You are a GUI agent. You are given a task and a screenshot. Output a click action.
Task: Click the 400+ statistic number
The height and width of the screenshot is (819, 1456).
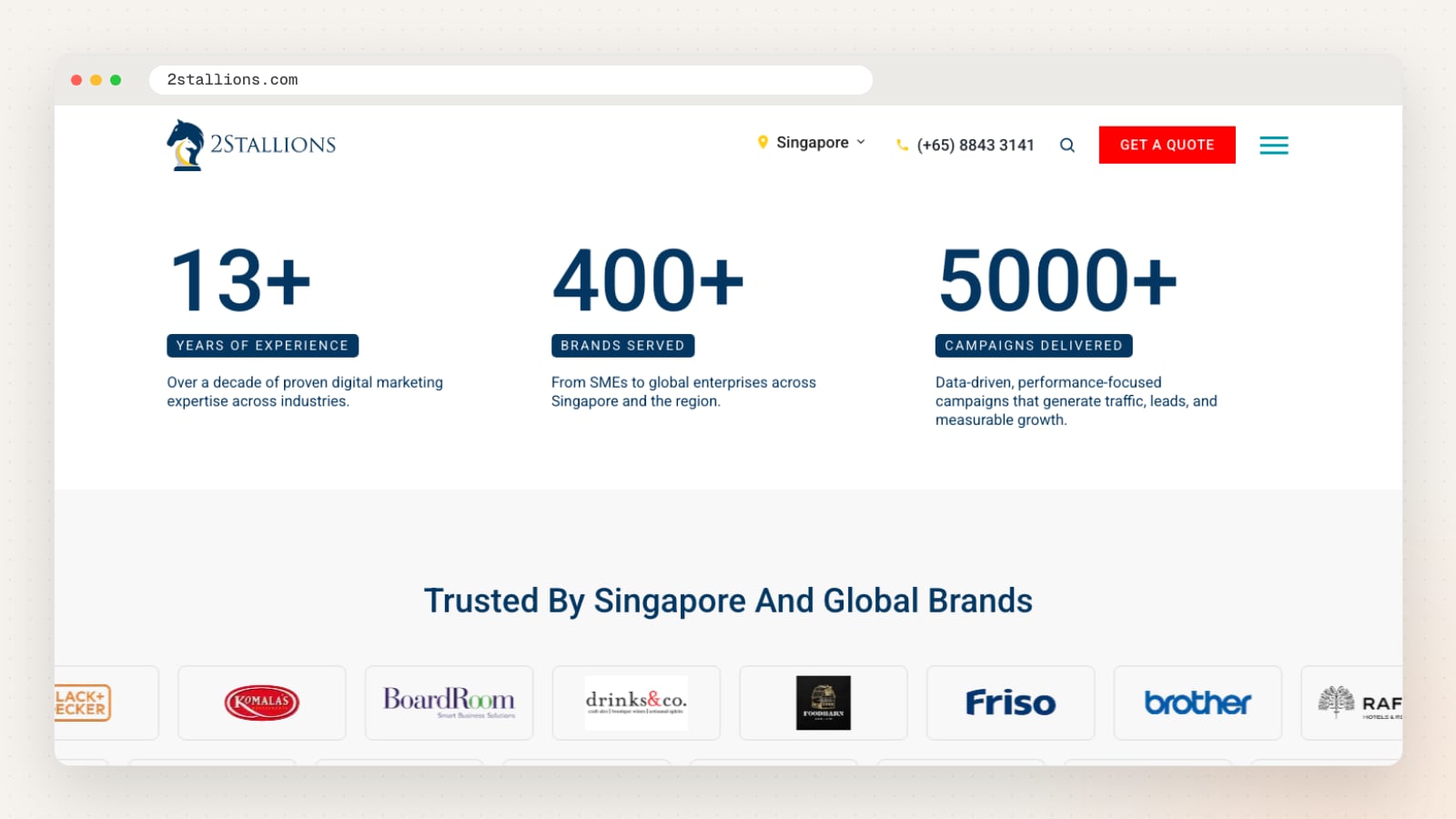[649, 280]
